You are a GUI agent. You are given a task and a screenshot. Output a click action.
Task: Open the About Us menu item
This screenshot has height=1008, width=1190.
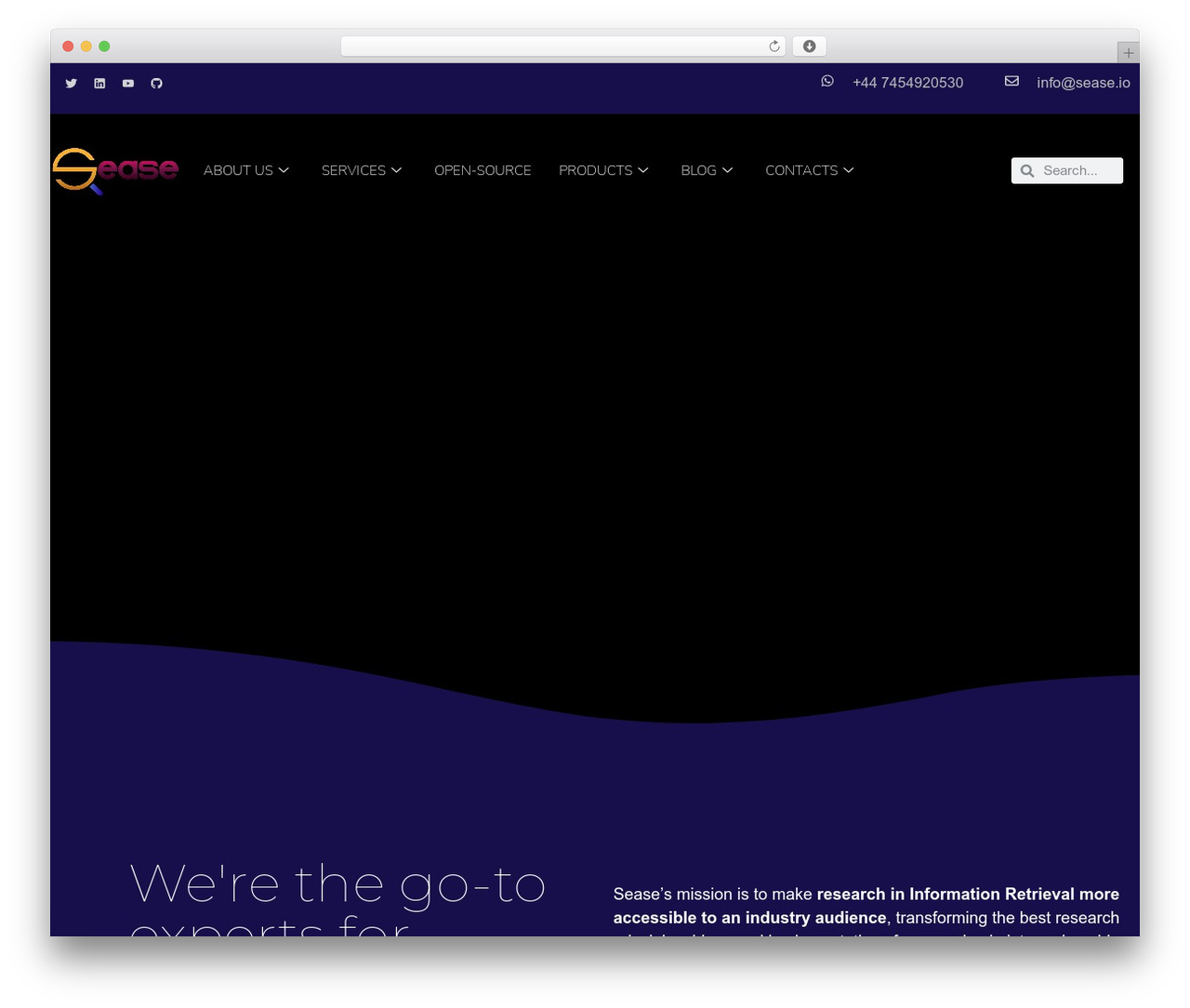238,170
